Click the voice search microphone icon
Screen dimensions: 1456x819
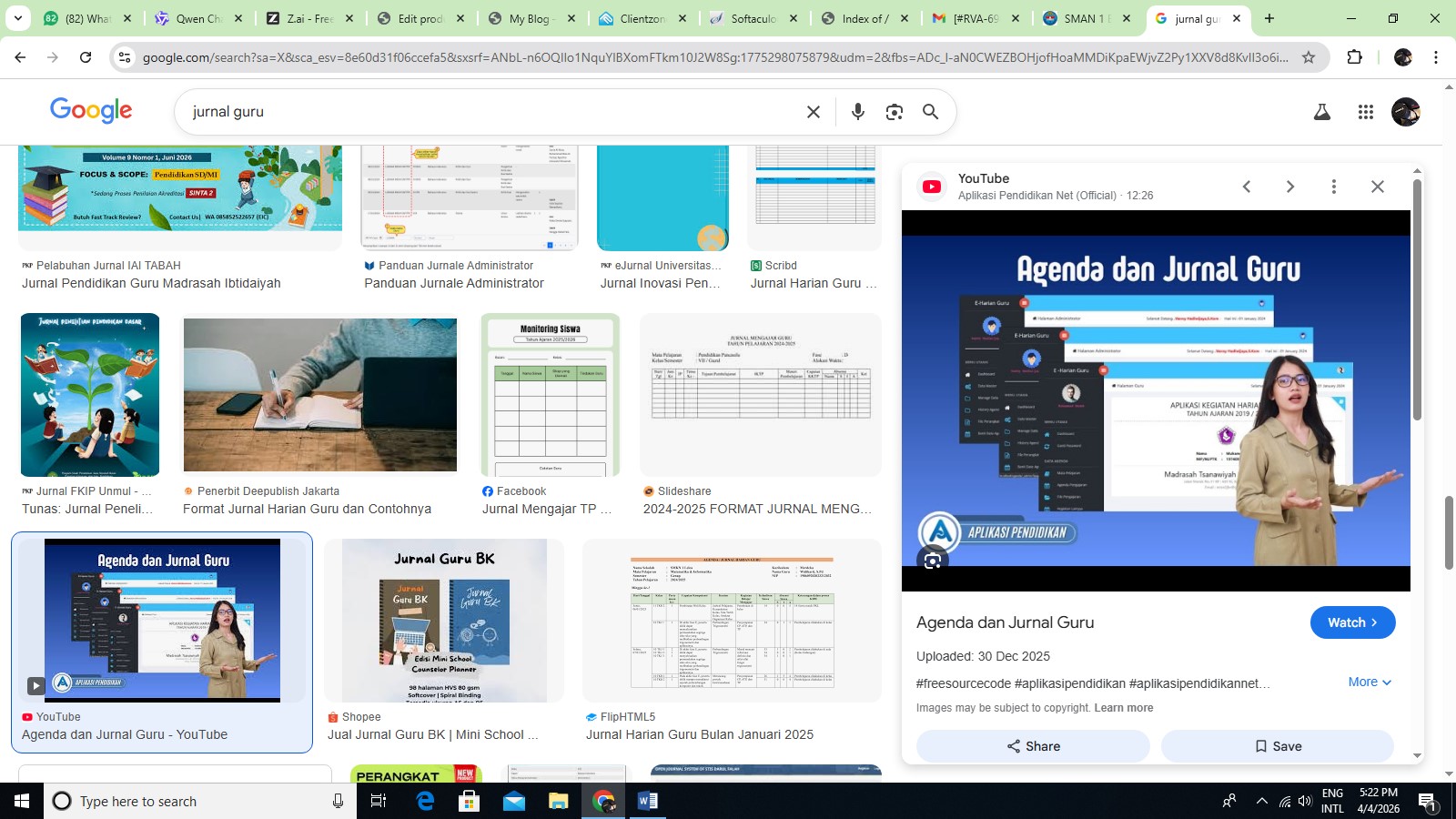click(857, 111)
